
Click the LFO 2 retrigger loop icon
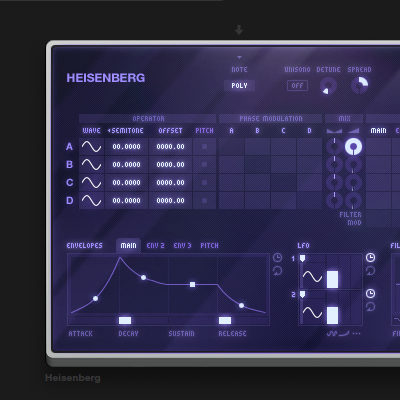pyautogui.click(x=370, y=307)
